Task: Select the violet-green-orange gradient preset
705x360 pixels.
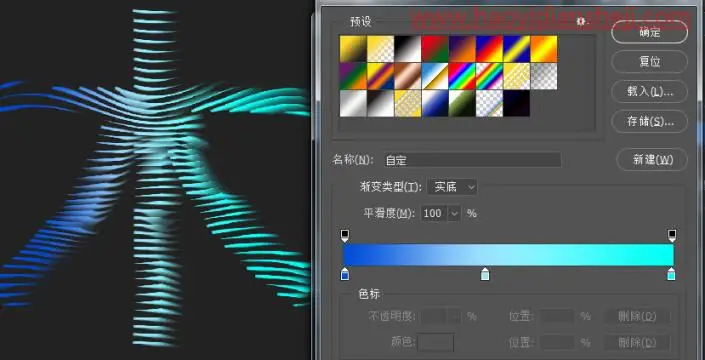Action: pos(353,76)
